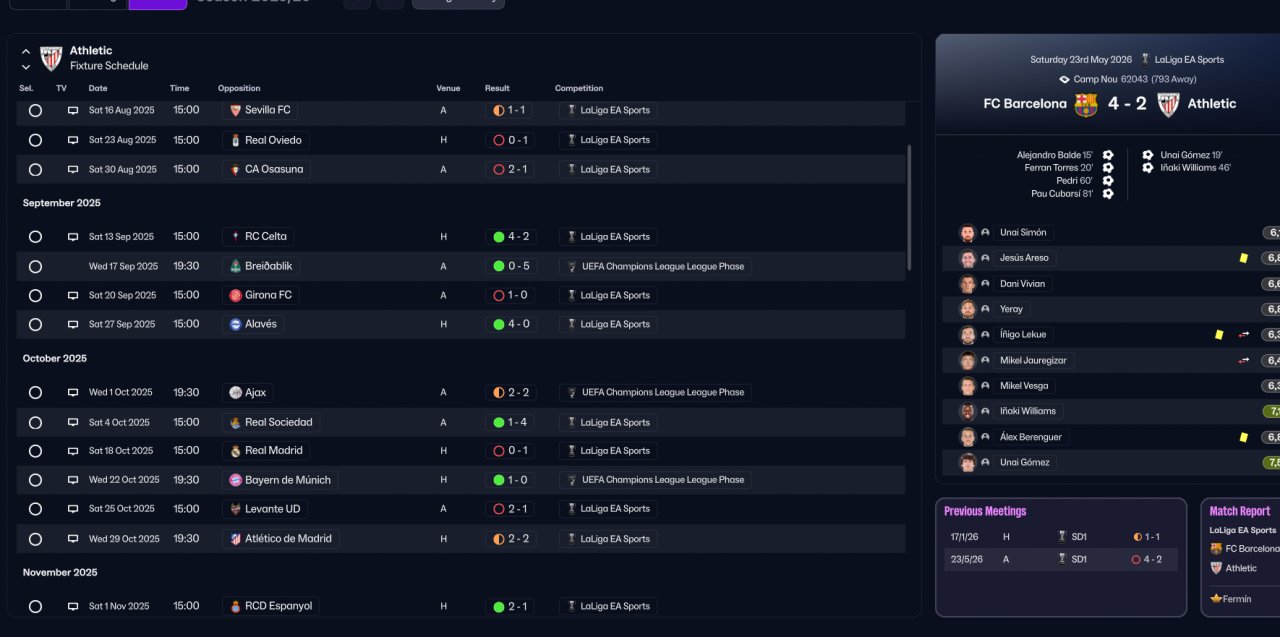Click Yeray's face thumbnail
This screenshot has width=1280, height=637.
coord(967,309)
